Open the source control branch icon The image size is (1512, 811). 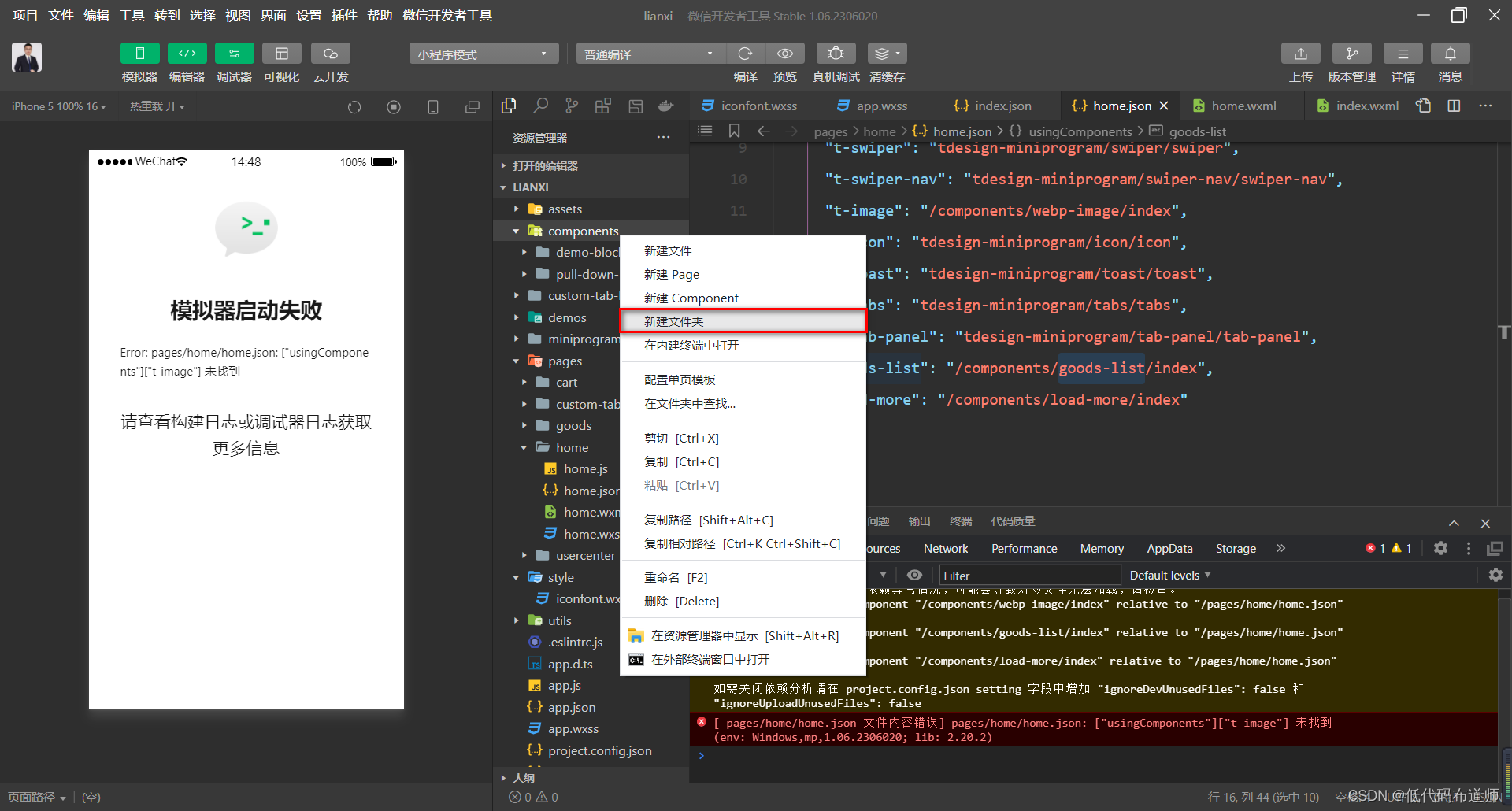point(572,106)
